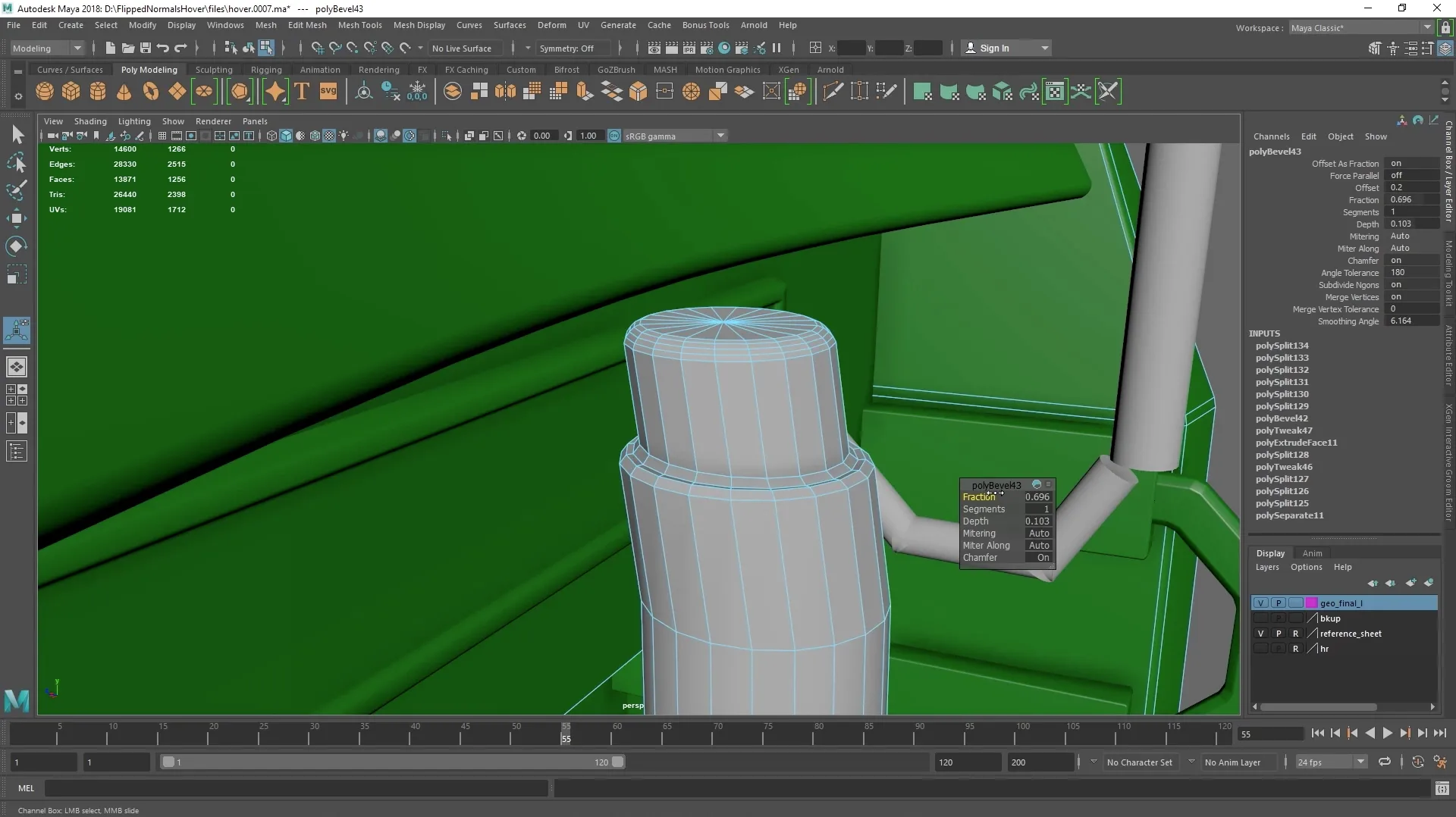Click the geo_final_l layer magenta color swatch

(x=1311, y=603)
